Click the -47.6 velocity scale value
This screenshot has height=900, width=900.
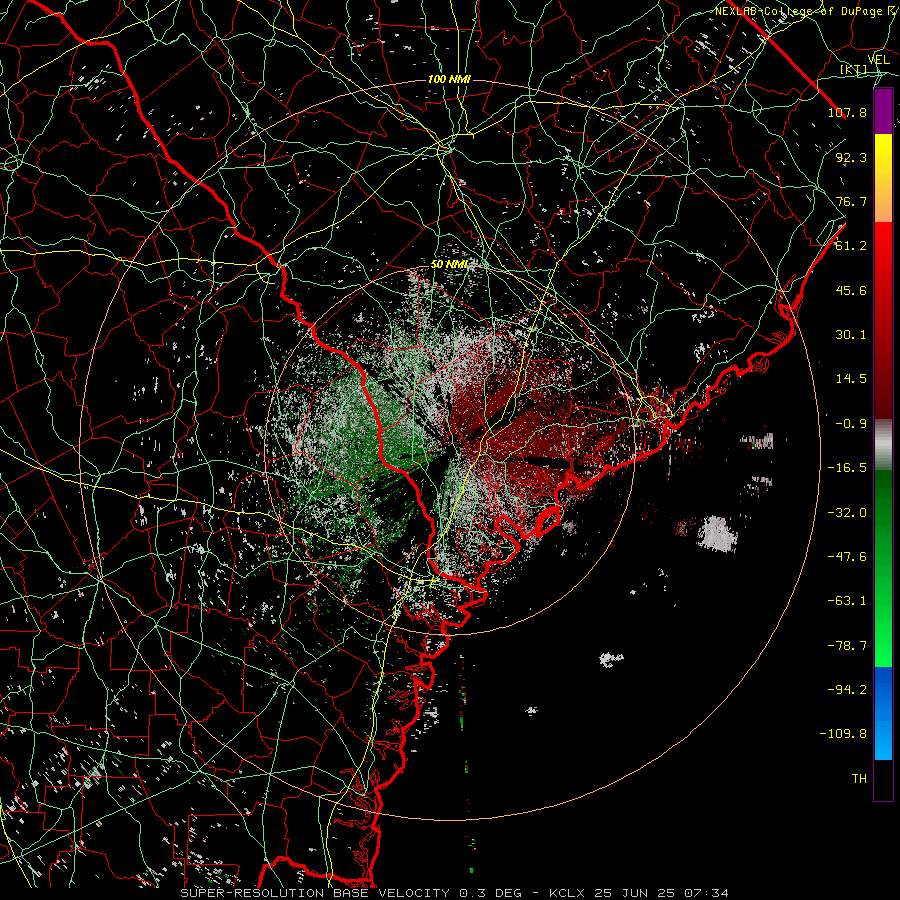point(847,557)
